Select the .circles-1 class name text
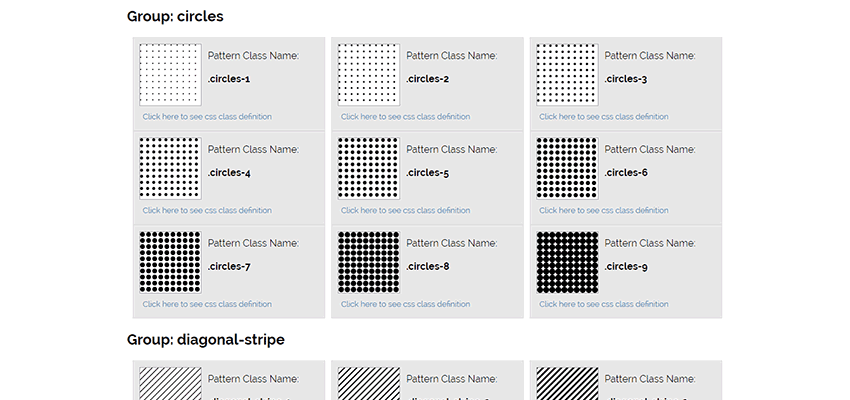 [x=229, y=79]
